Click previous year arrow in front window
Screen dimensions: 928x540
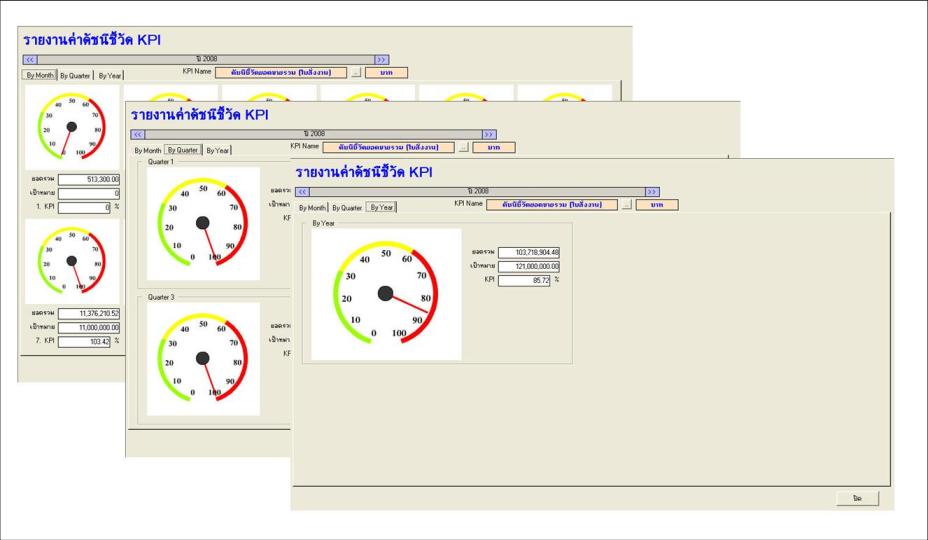click(x=302, y=192)
